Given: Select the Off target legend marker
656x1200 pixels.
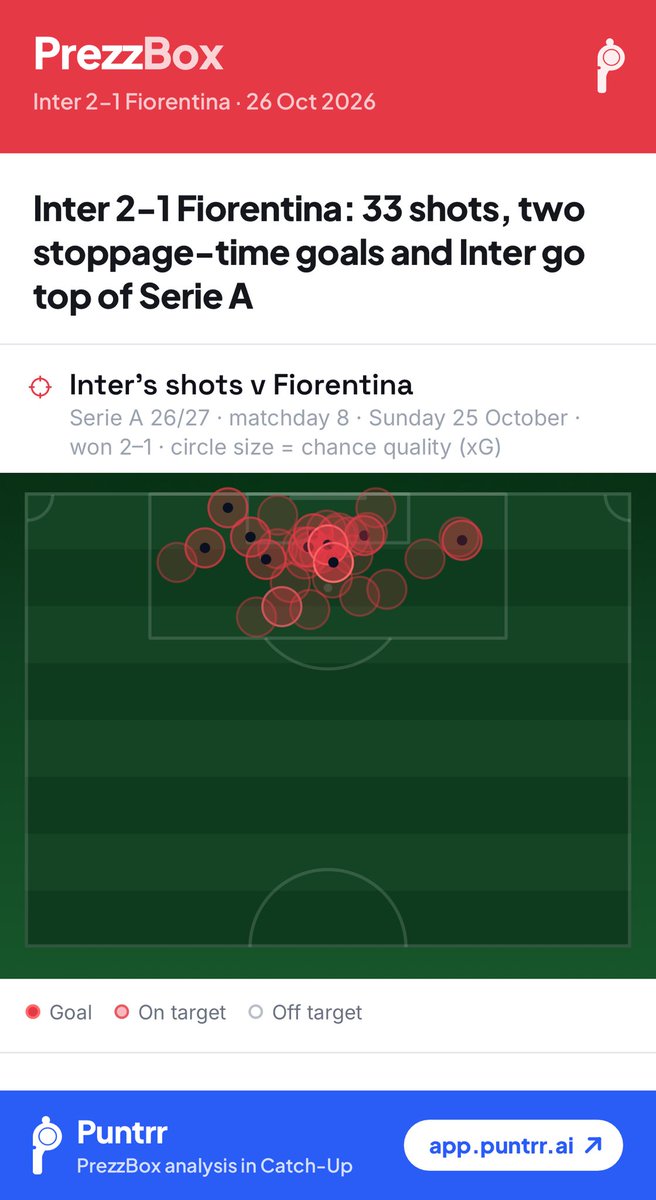Looking at the screenshot, I should (x=255, y=1012).
